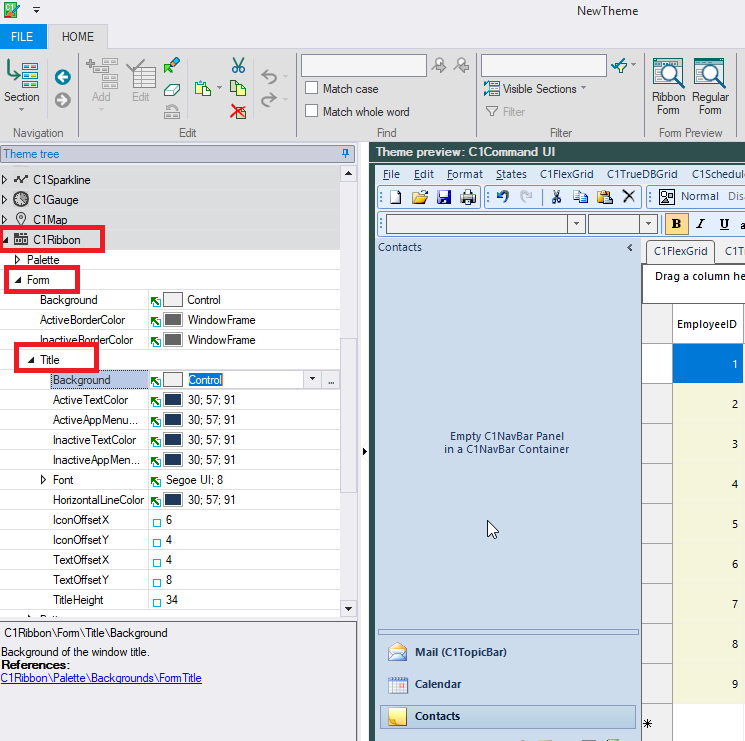Image resolution: width=745 pixels, height=741 pixels.
Task: Open Ribbon Form preview
Action: tap(669, 87)
